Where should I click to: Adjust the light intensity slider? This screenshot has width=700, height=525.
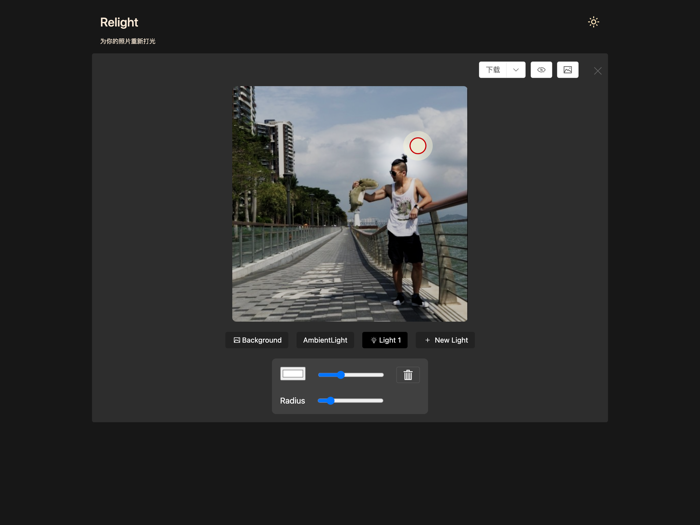(350, 375)
